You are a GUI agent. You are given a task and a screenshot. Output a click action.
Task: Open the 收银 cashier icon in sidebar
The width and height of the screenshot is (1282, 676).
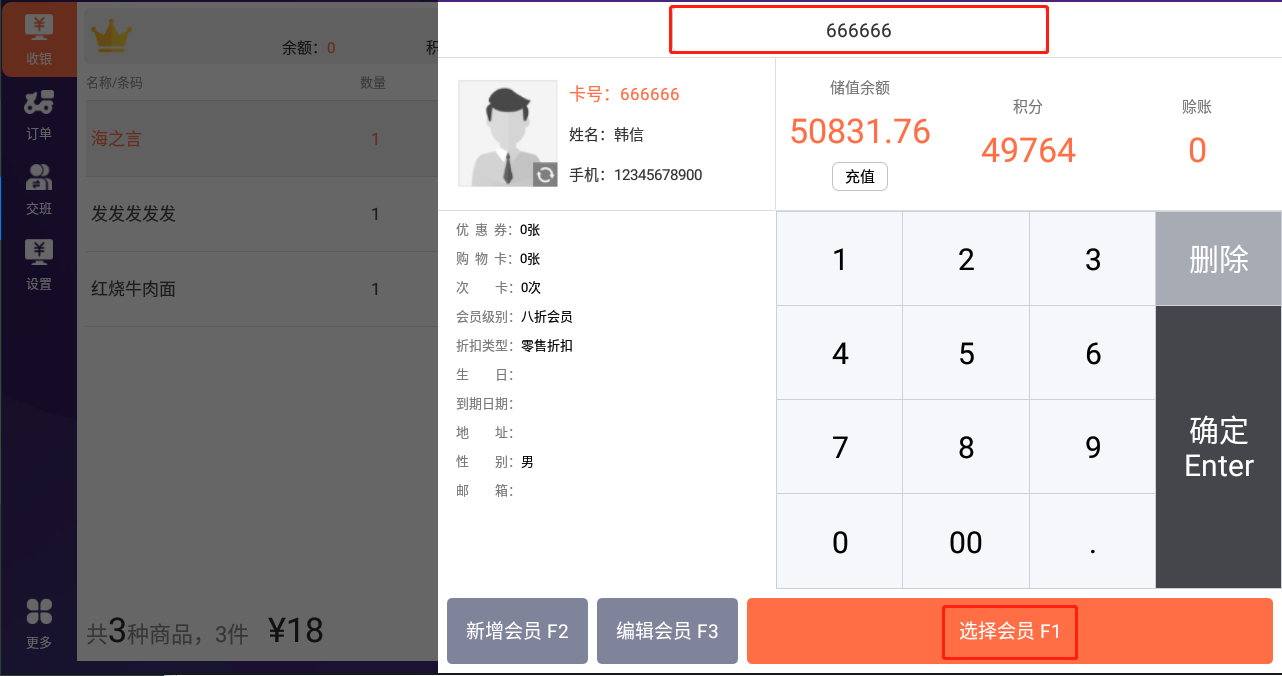coord(39,40)
